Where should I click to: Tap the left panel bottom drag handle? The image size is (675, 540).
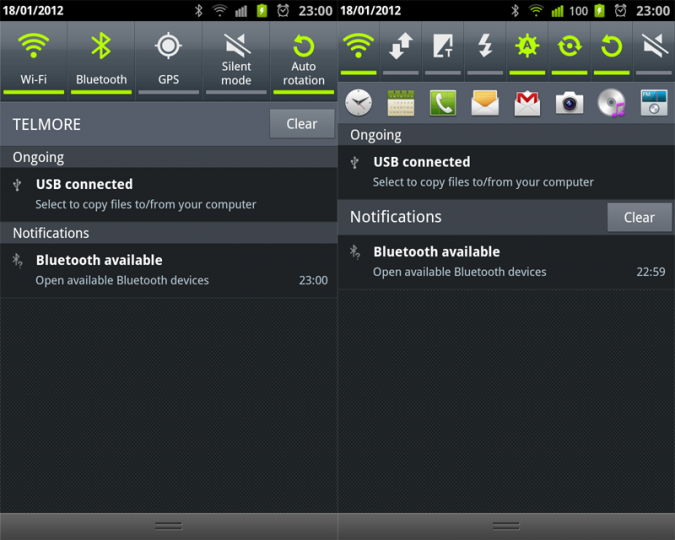[168, 526]
